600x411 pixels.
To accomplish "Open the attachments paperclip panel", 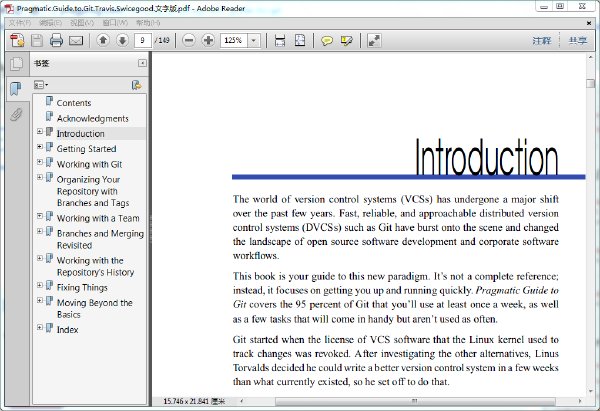I will (16, 114).
